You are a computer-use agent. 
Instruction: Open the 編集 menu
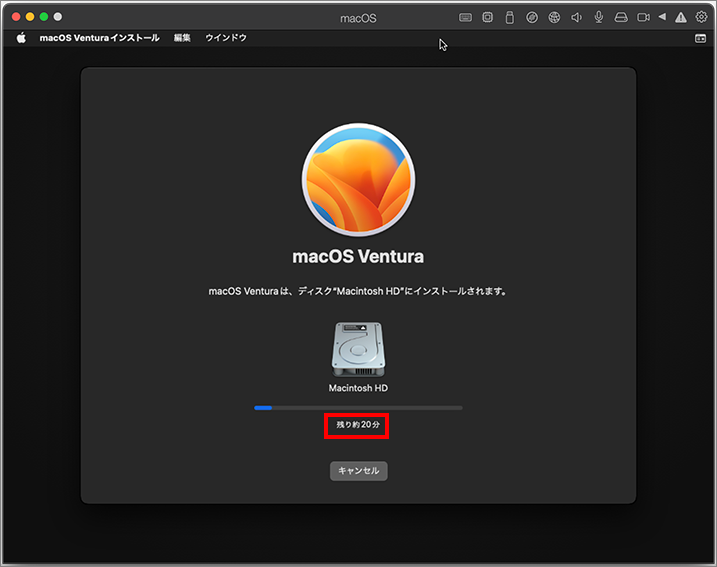182,38
